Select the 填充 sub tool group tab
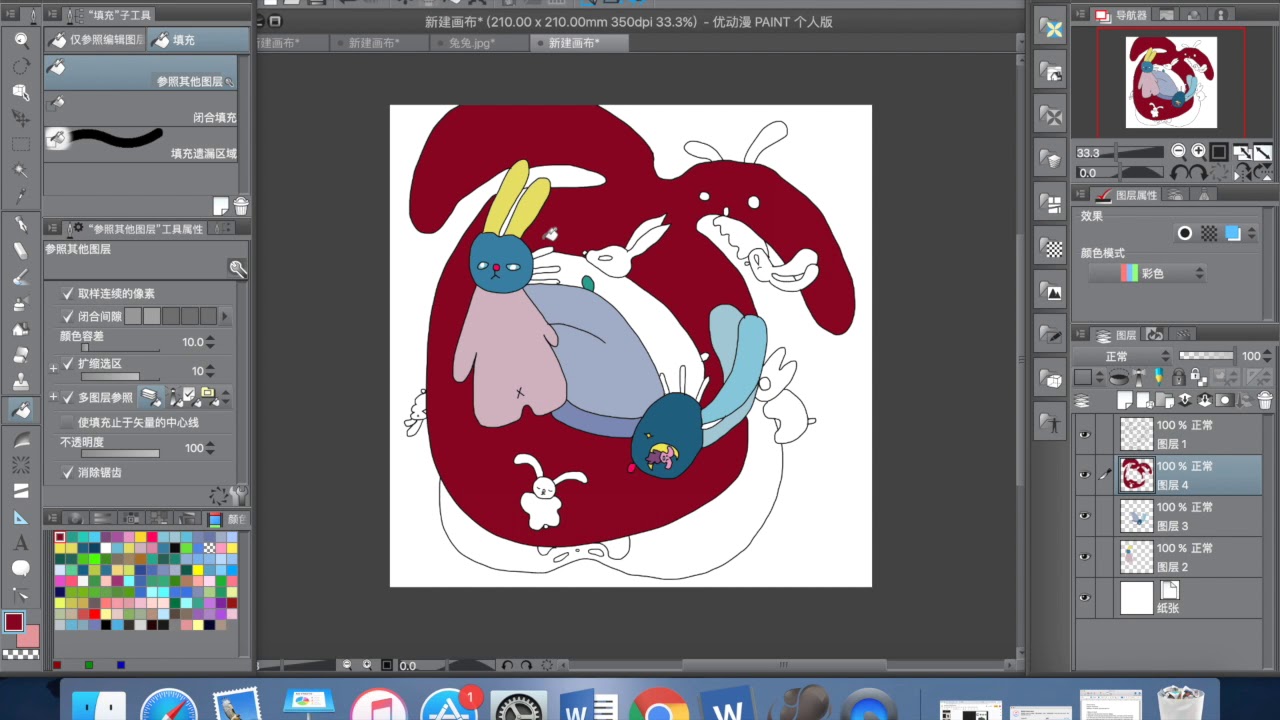Screen dimensions: 1280x720 coord(198,40)
